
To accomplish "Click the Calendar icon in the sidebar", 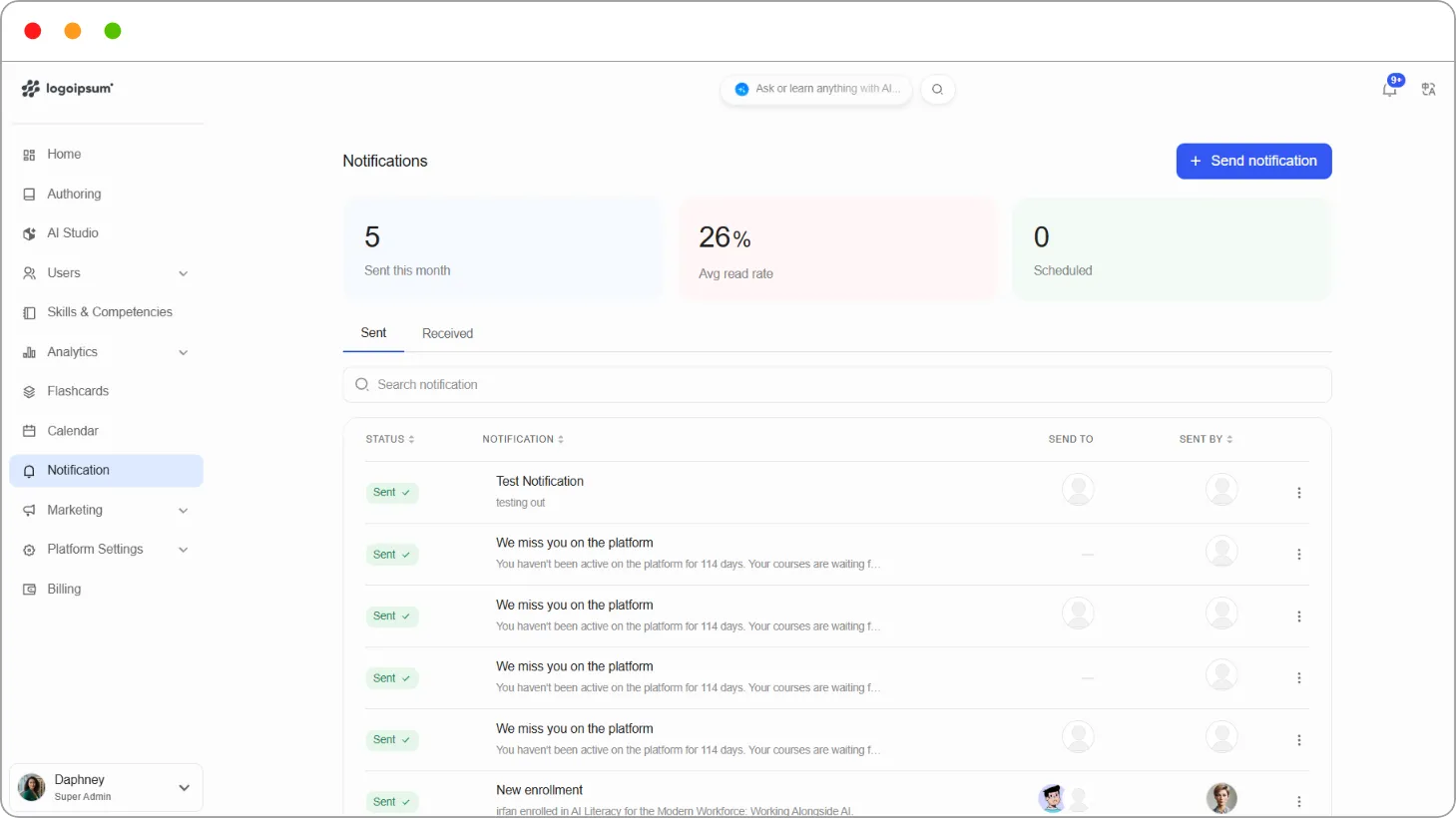I will 29,431.
